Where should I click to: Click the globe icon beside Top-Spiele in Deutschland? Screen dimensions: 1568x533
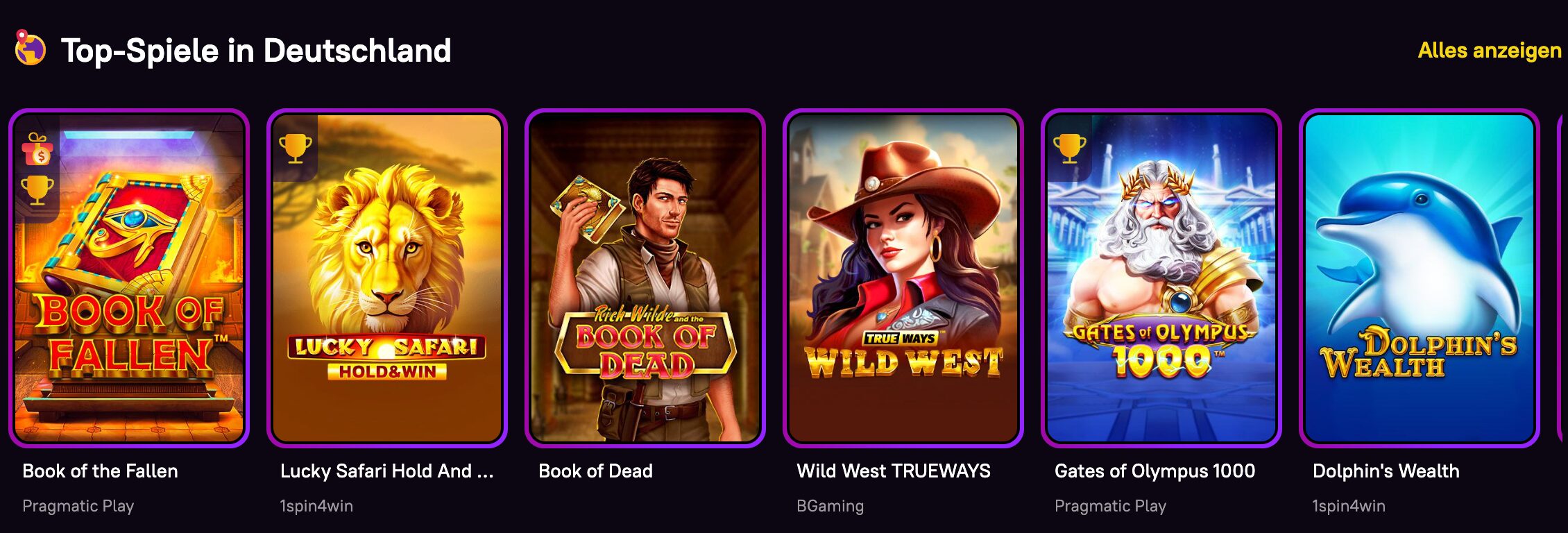click(31, 49)
